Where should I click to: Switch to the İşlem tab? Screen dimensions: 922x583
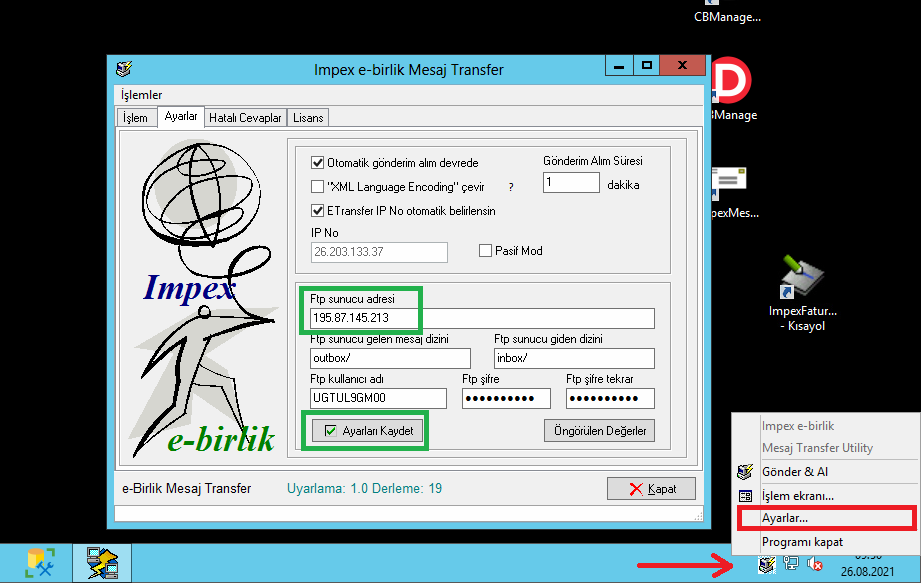(135, 118)
